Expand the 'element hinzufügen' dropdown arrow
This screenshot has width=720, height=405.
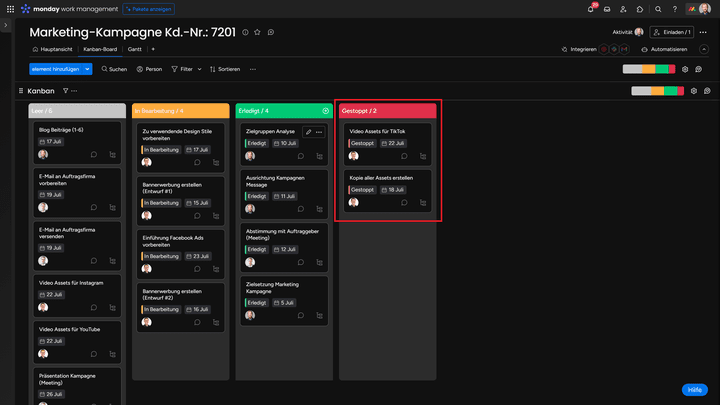(88, 69)
